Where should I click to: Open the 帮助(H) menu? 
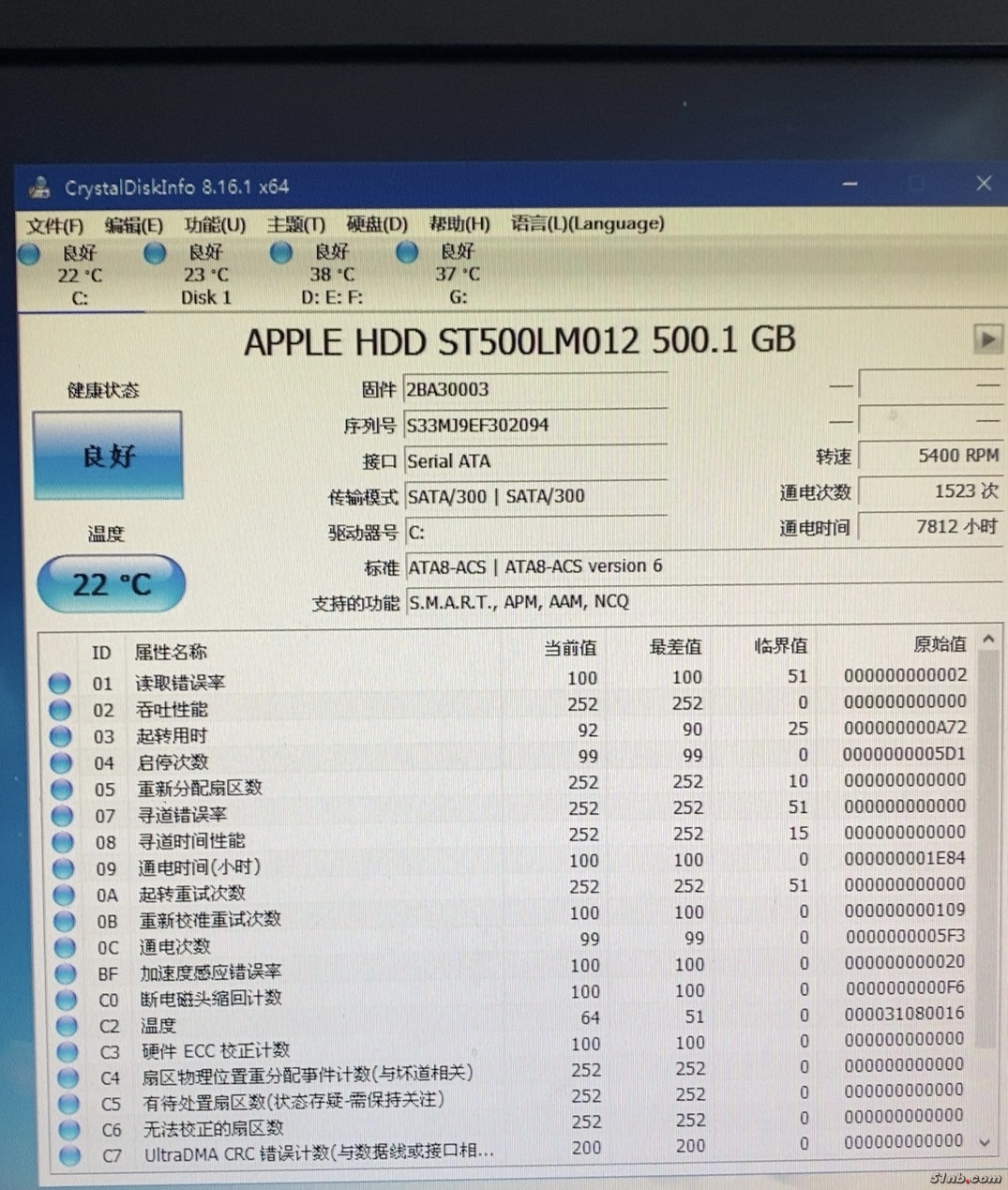459,224
